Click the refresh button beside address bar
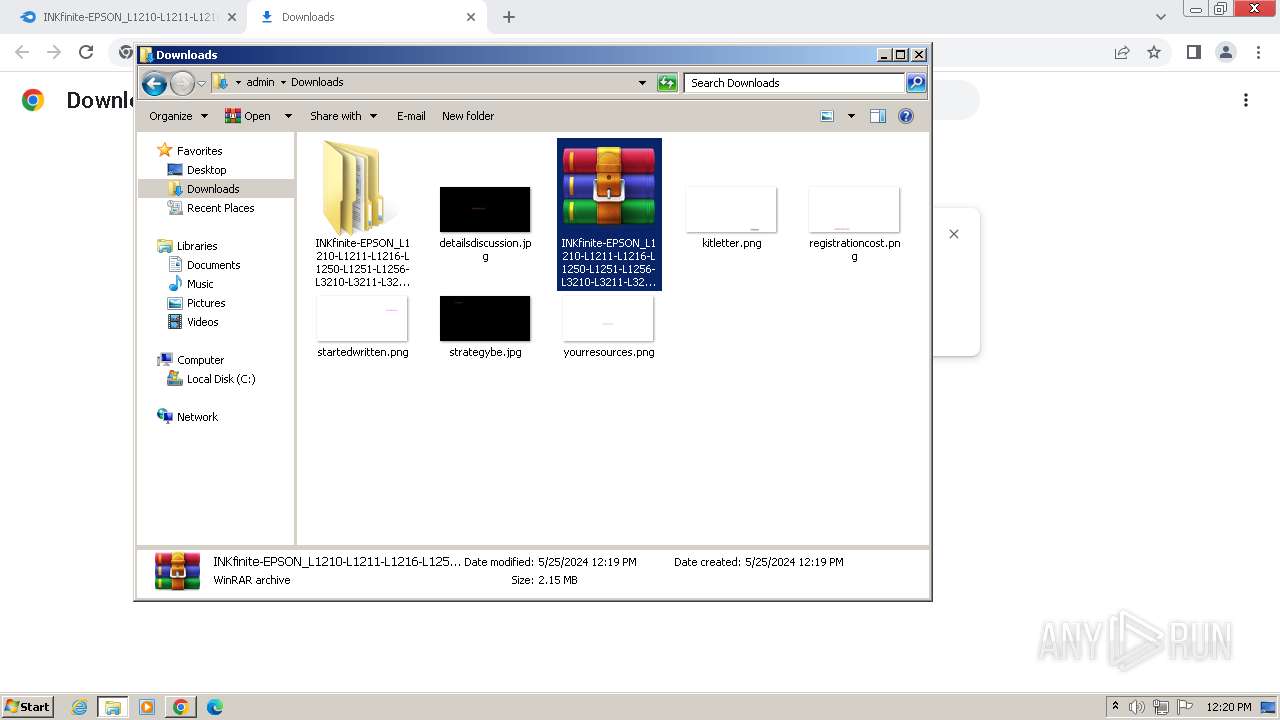This screenshot has width=1280, height=720. pos(667,83)
